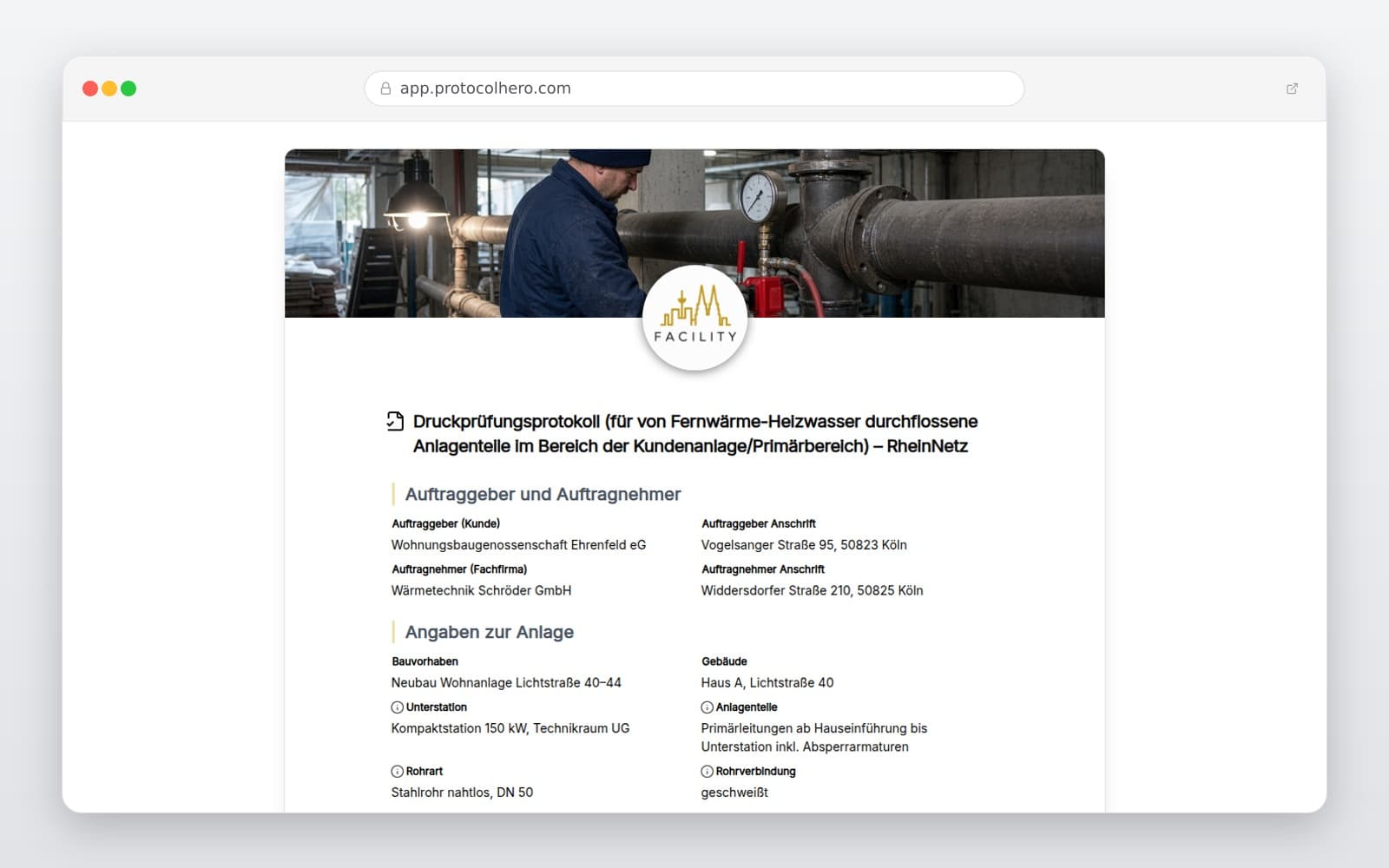Click the lock icon in address bar
This screenshot has width=1389, height=868.
click(385, 89)
